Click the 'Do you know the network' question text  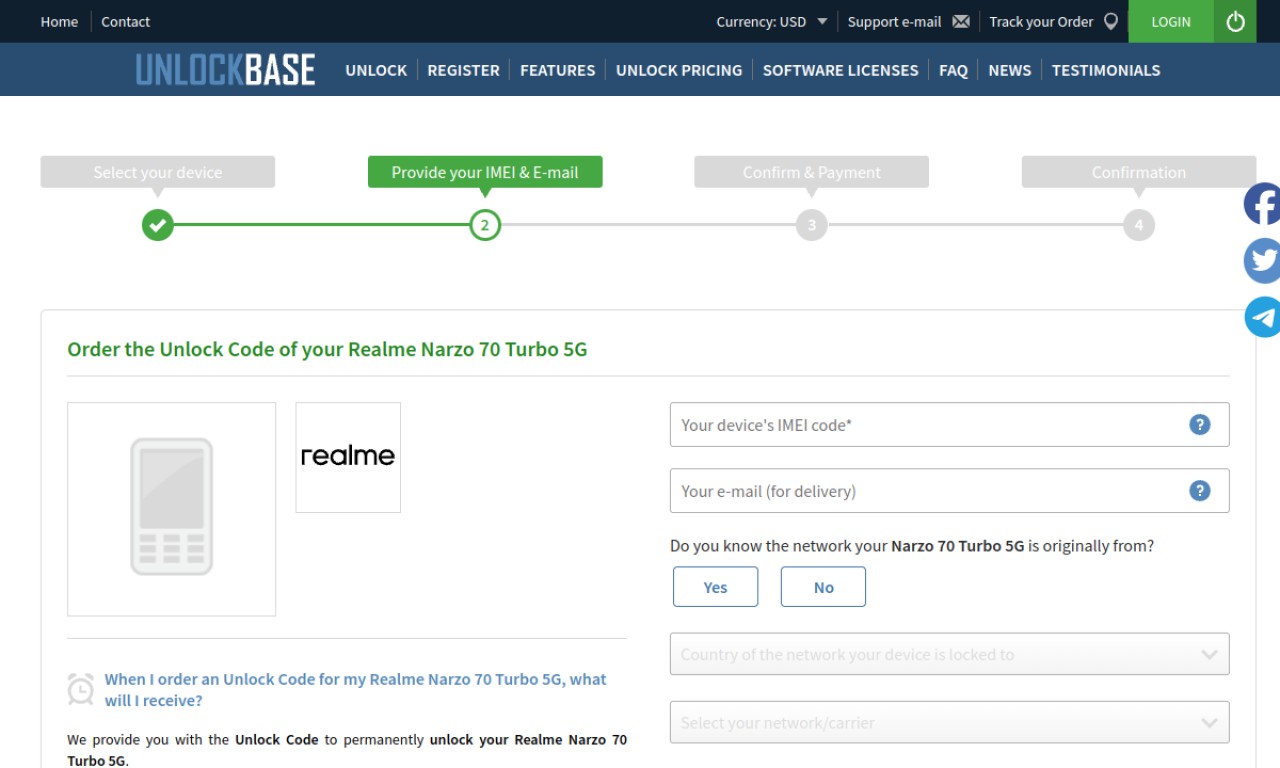[x=912, y=546]
